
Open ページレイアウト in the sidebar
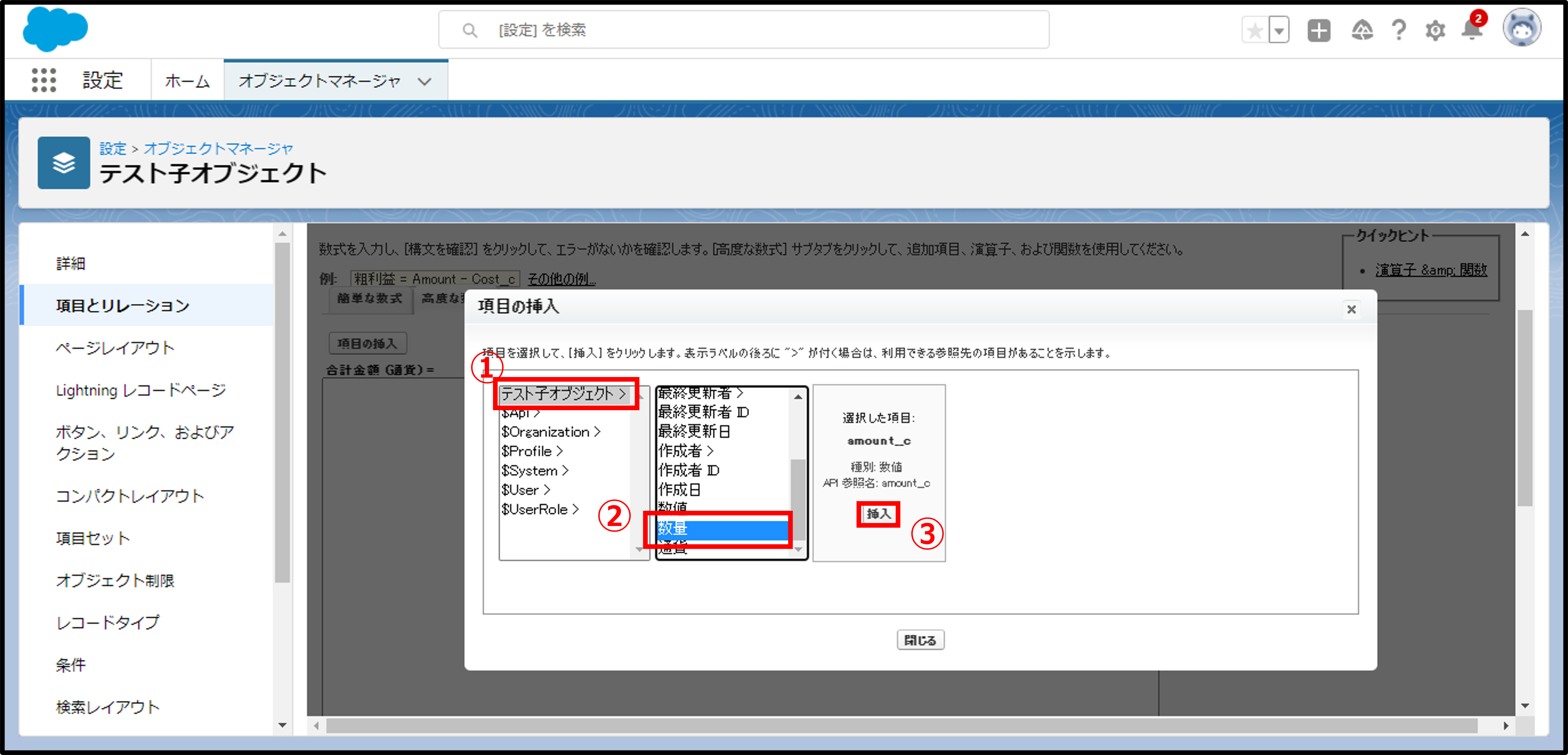pyautogui.click(x=115, y=348)
